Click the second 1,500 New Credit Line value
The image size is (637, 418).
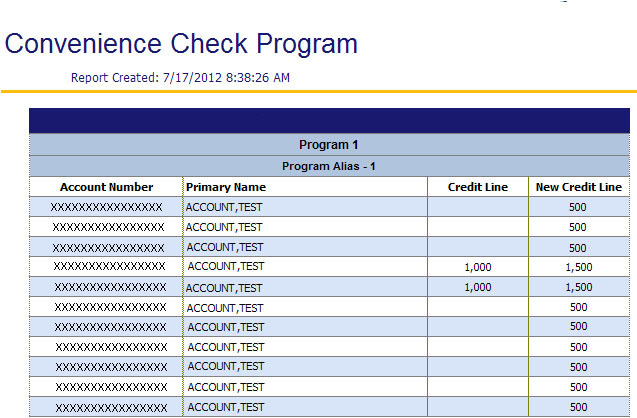578,287
